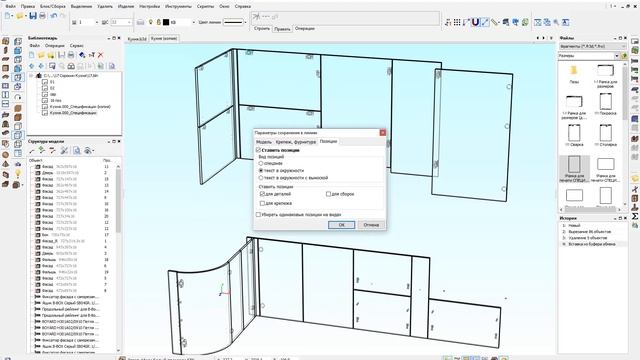
Task: Click the paint bucket icon in Библиотекарь toolbar
Action: point(82,55)
